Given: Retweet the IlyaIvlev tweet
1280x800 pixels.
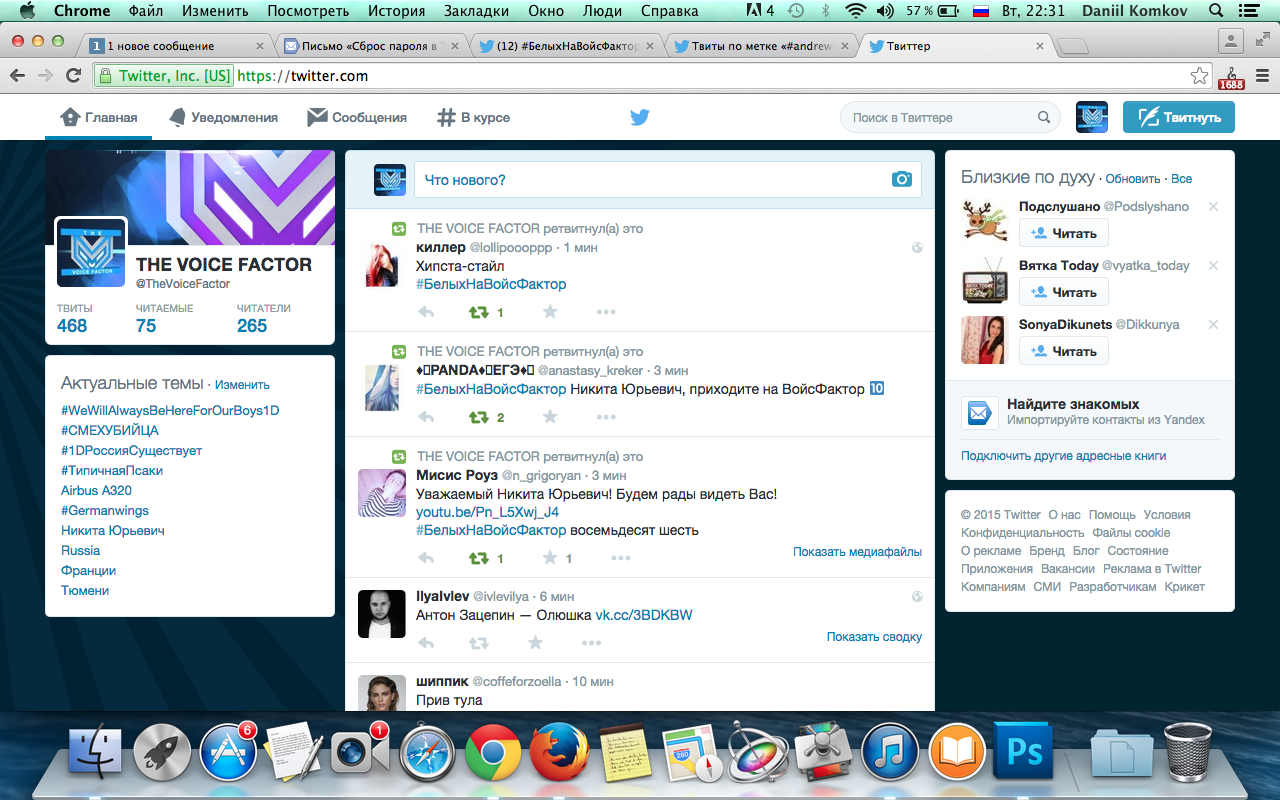Looking at the screenshot, I should pyautogui.click(x=479, y=643).
